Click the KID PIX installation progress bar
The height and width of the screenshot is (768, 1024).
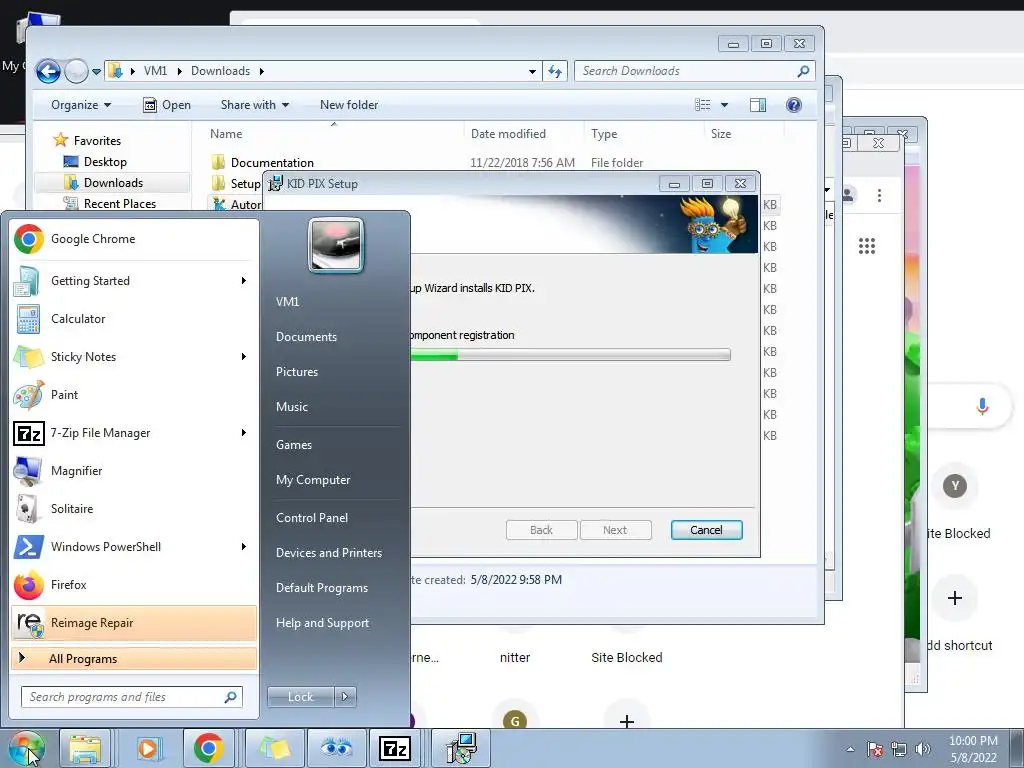coord(570,355)
